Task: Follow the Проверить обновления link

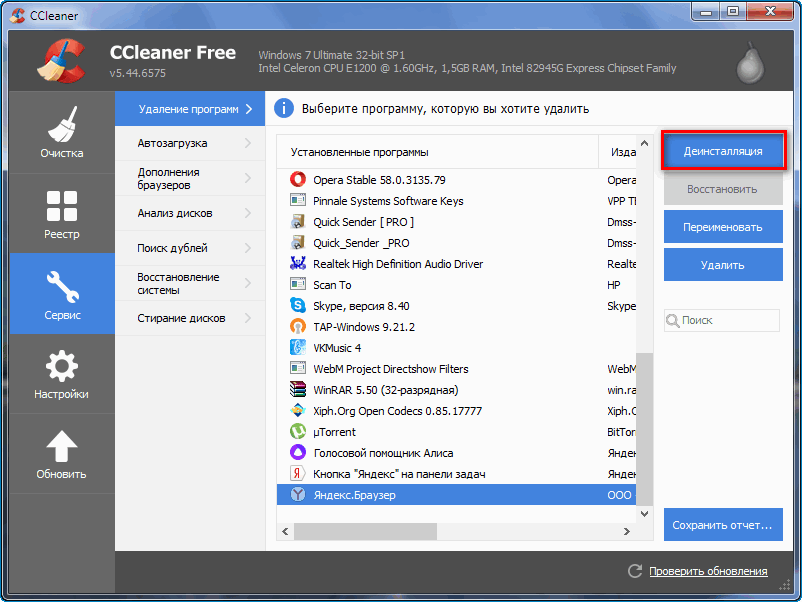Action: click(708, 571)
